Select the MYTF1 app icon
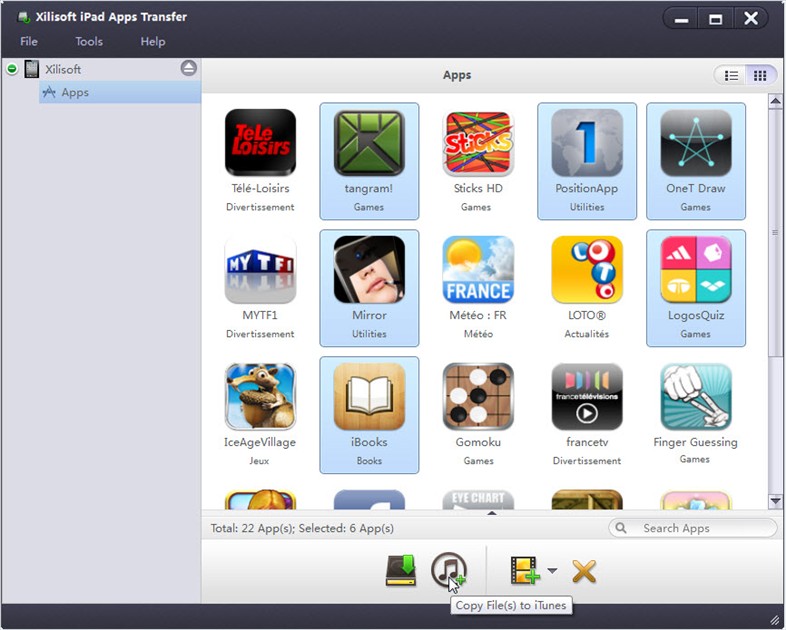 coord(260,270)
